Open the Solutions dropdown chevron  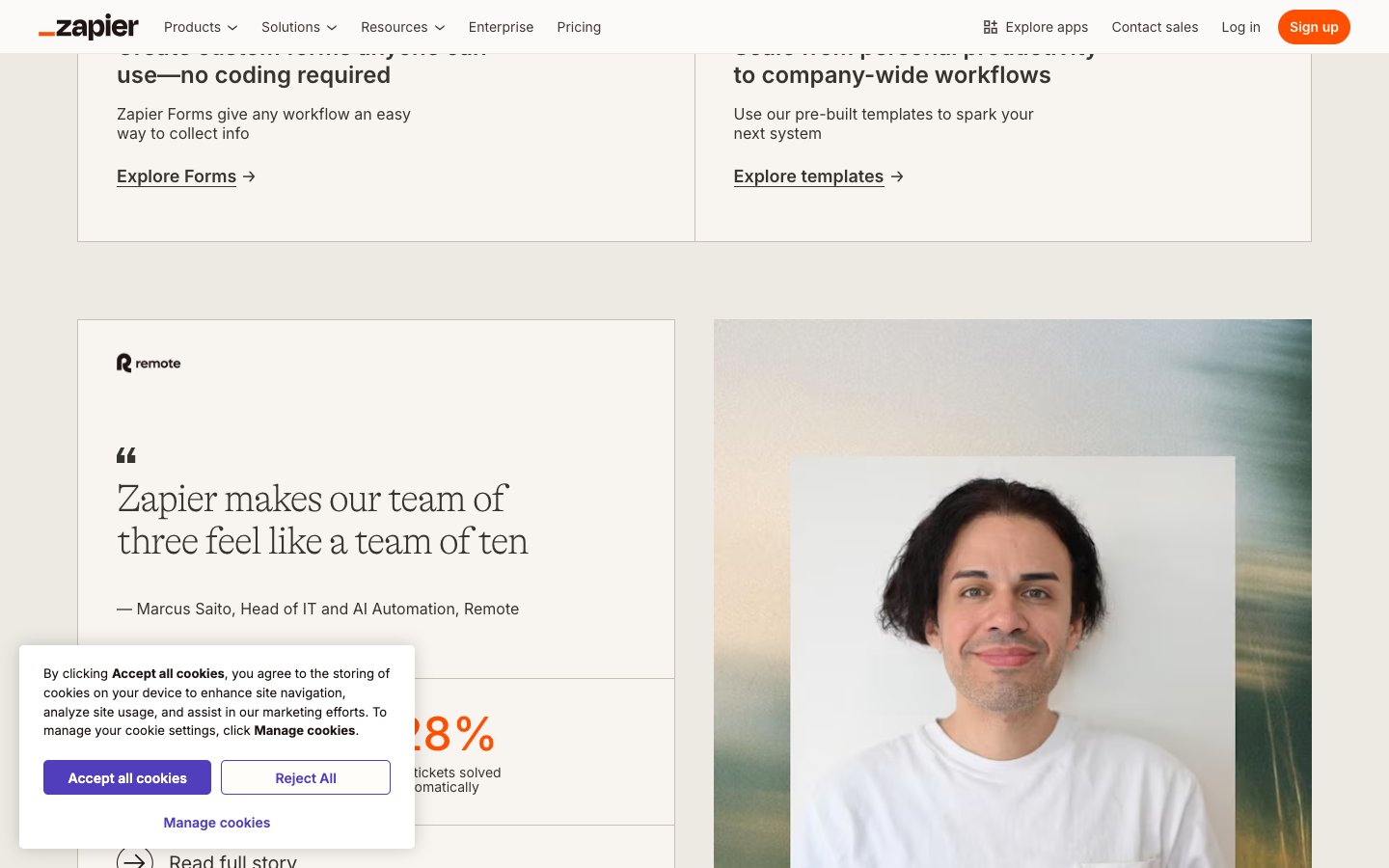[332, 28]
